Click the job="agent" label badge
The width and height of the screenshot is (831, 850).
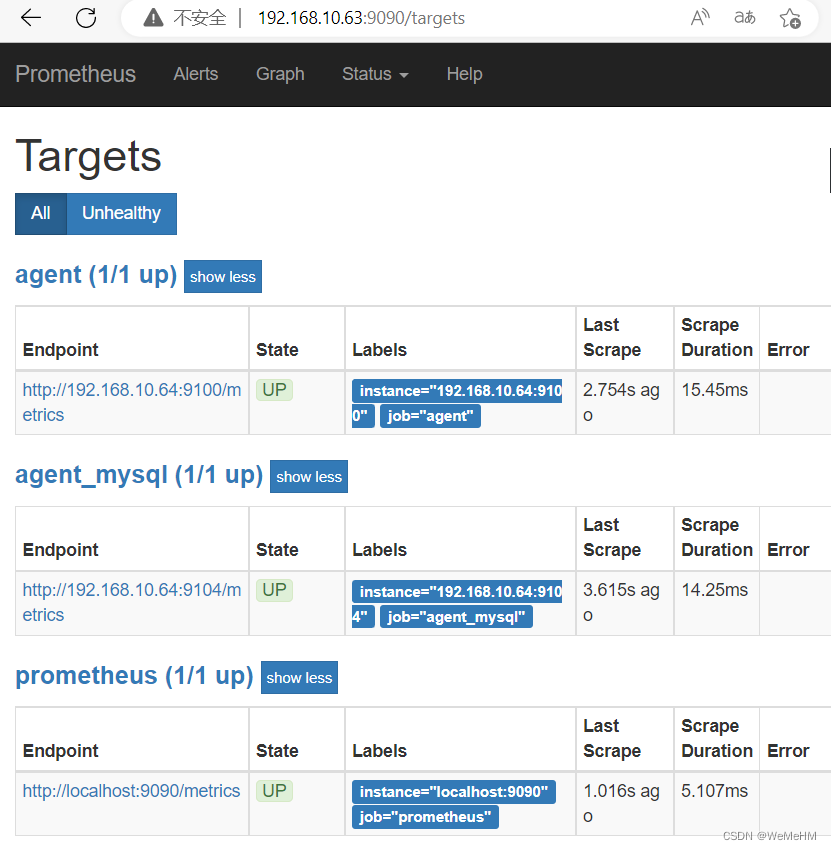pos(430,416)
